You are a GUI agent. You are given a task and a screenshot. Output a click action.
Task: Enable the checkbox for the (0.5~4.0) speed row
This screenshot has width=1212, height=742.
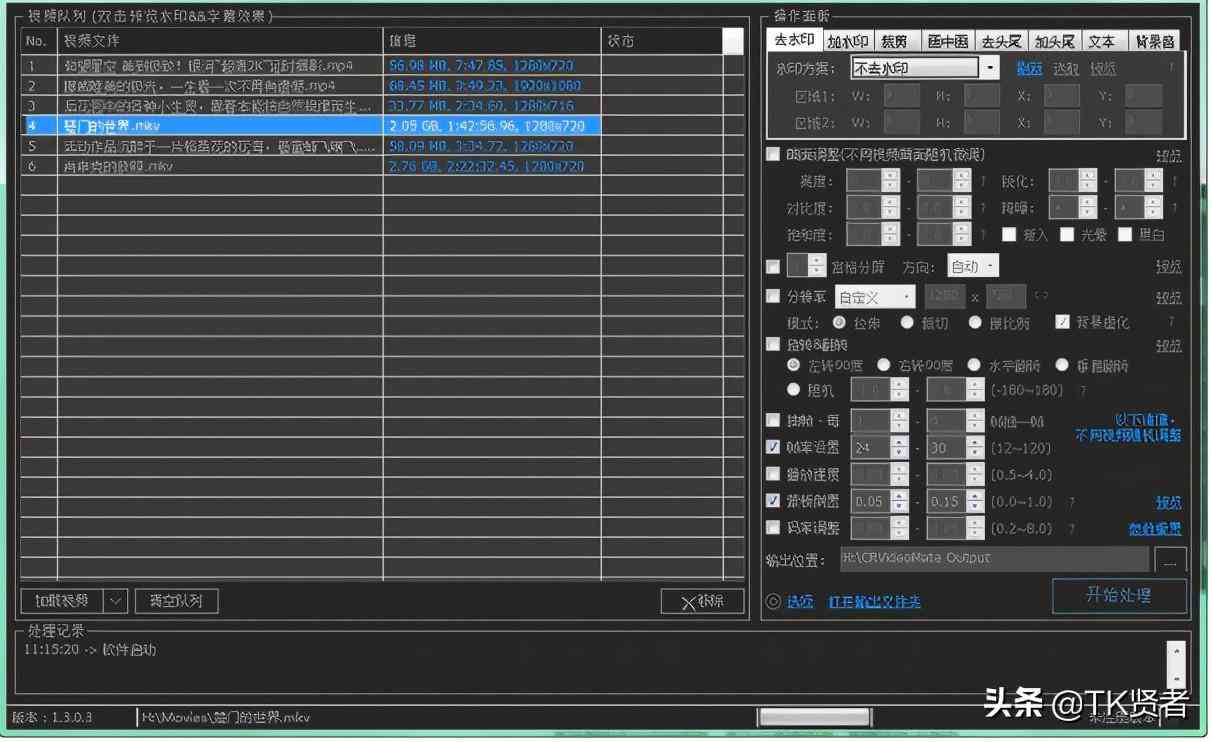coord(773,474)
